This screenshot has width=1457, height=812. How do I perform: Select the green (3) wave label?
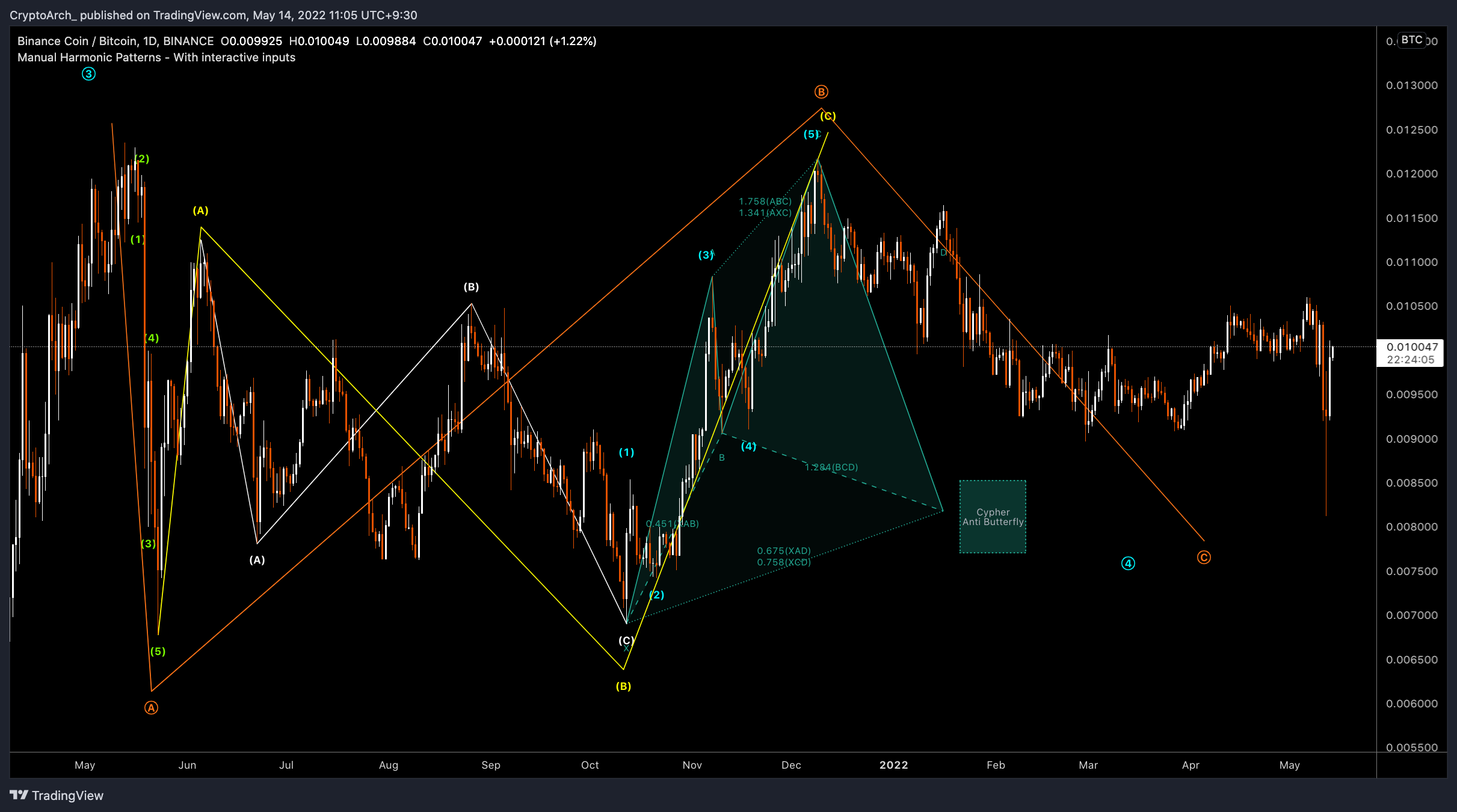(148, 544)
